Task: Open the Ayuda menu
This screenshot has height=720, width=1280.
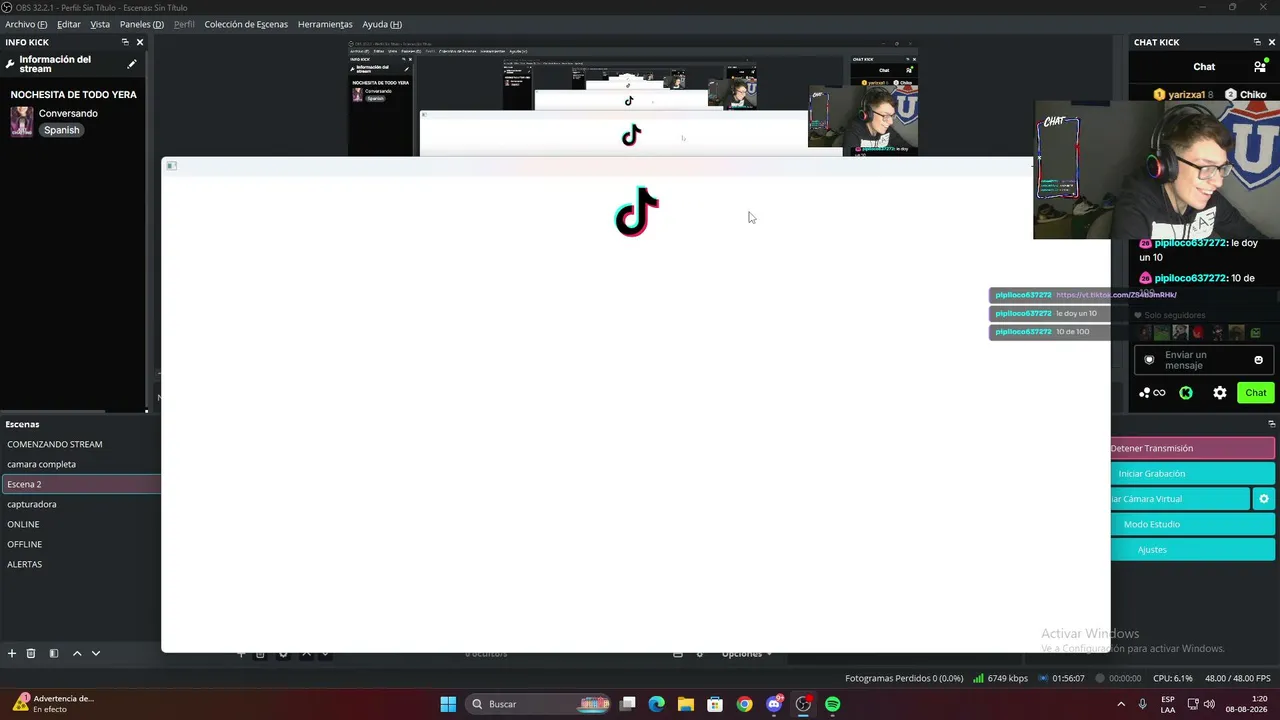Action: [382, 24]
